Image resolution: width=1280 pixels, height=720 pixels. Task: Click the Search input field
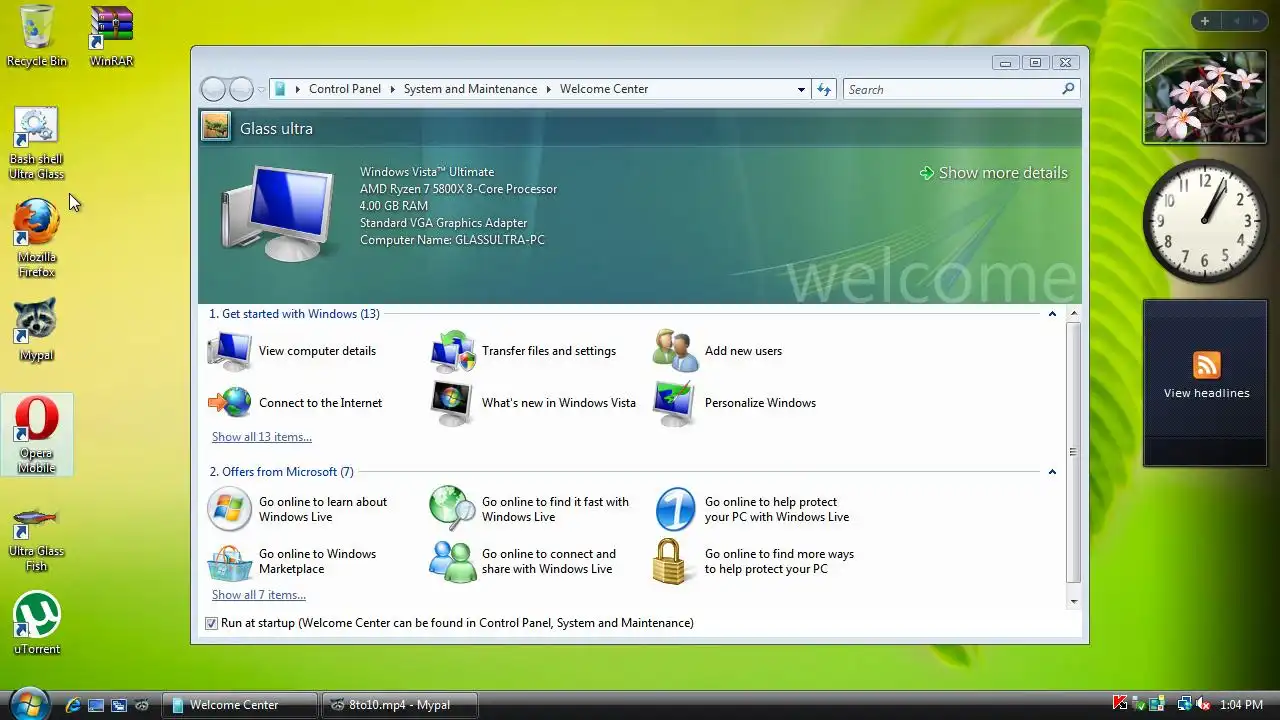pyautogui.click(x=951, y=89)
